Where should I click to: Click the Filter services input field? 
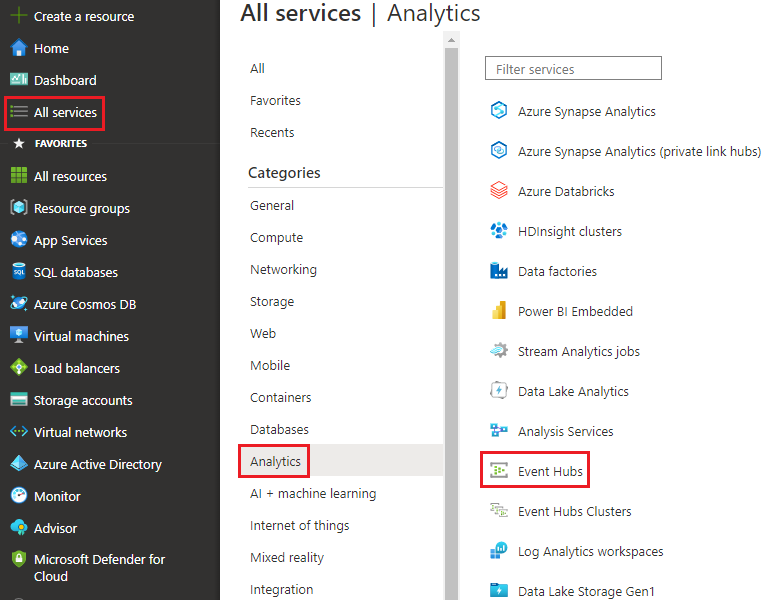[573, 69]
